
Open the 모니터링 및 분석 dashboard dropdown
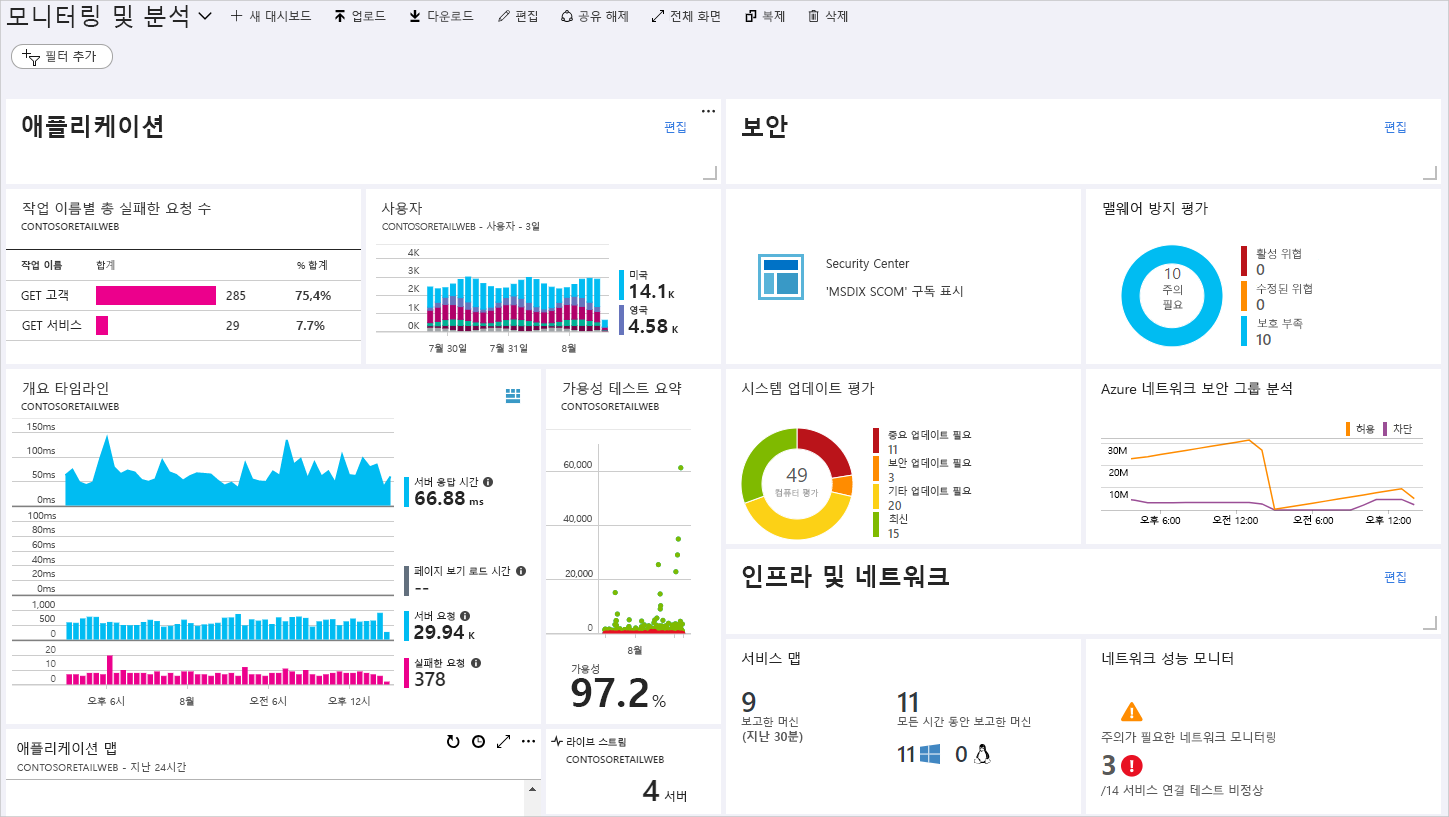point(205,17)
